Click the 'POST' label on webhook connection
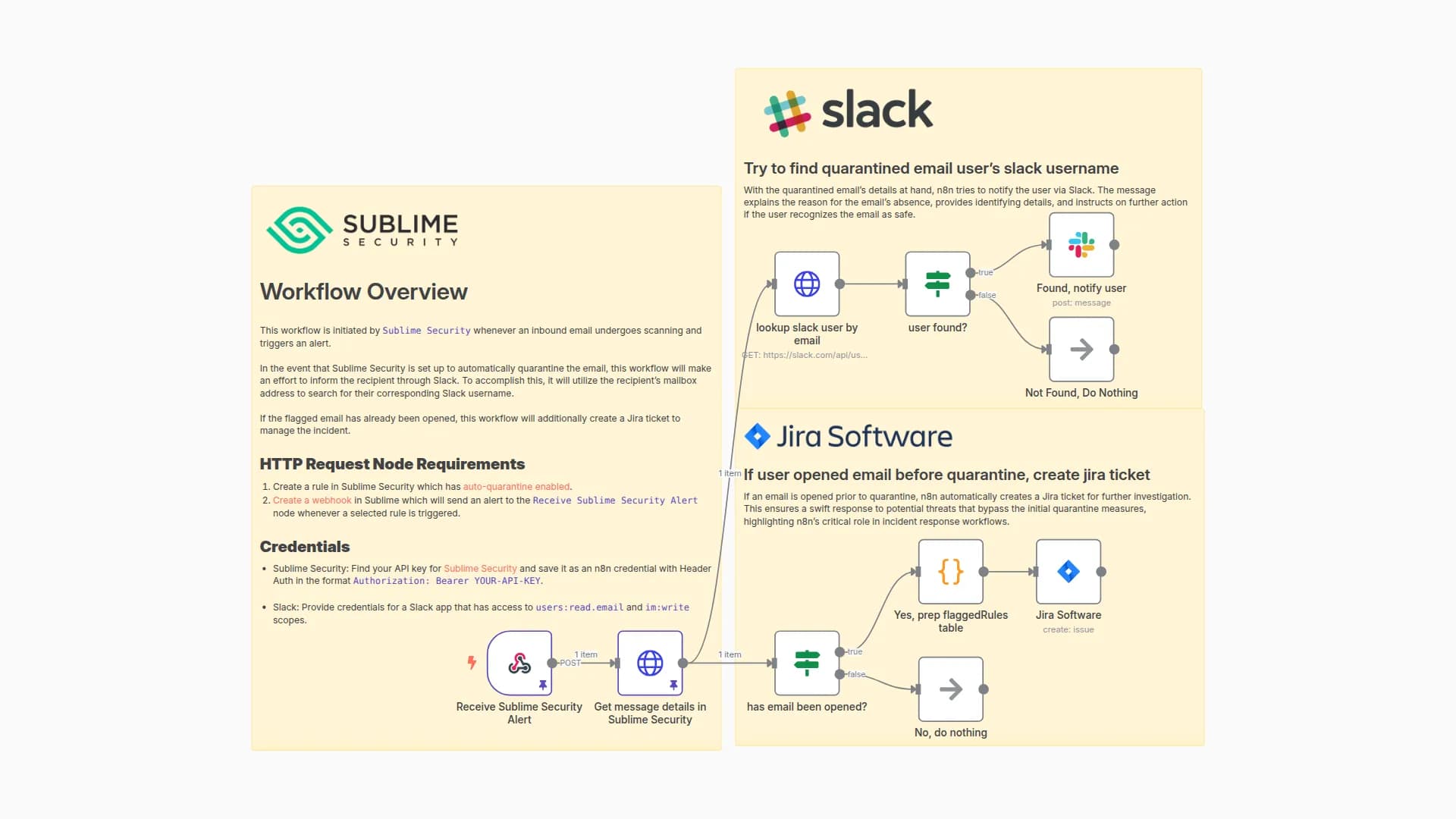Viewport: 1456px width, 819px height. [x=570, y=663]
